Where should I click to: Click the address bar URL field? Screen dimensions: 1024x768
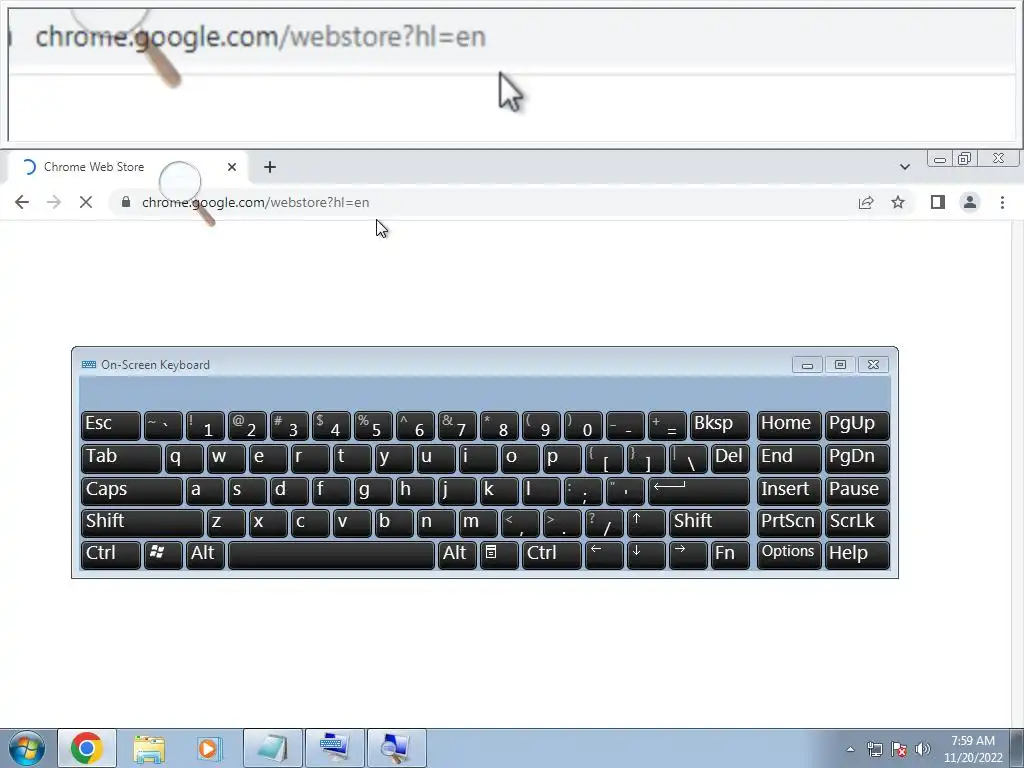pos(483,202)
